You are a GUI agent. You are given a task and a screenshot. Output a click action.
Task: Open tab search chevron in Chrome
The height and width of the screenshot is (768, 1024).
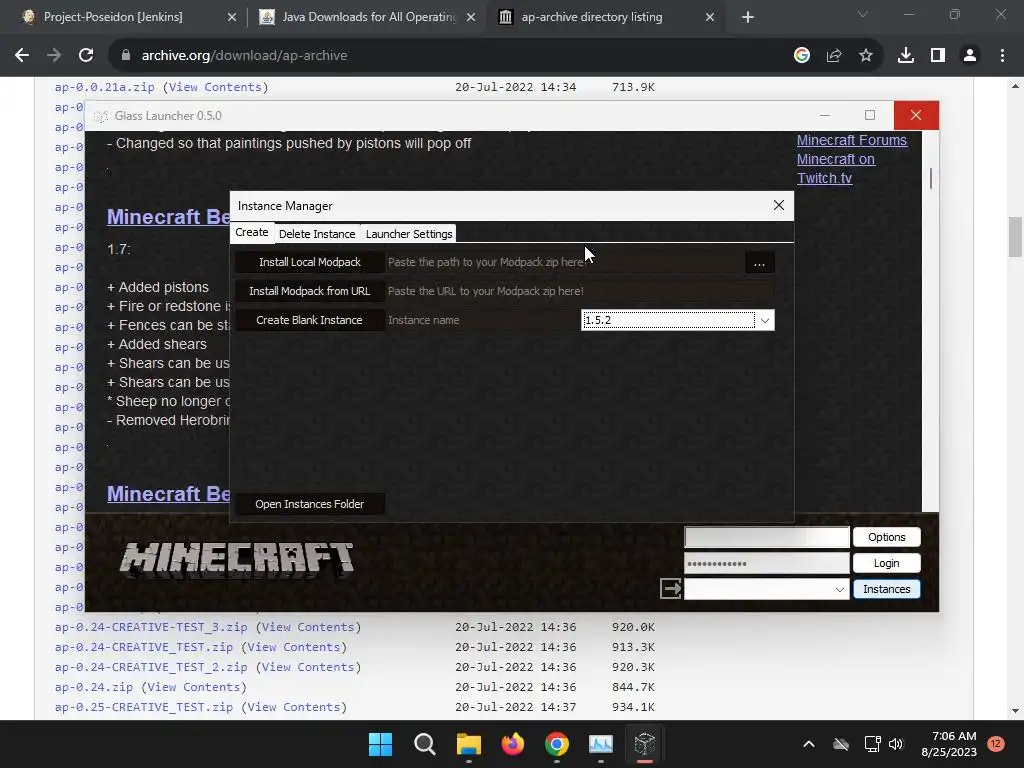coord(863,14)
